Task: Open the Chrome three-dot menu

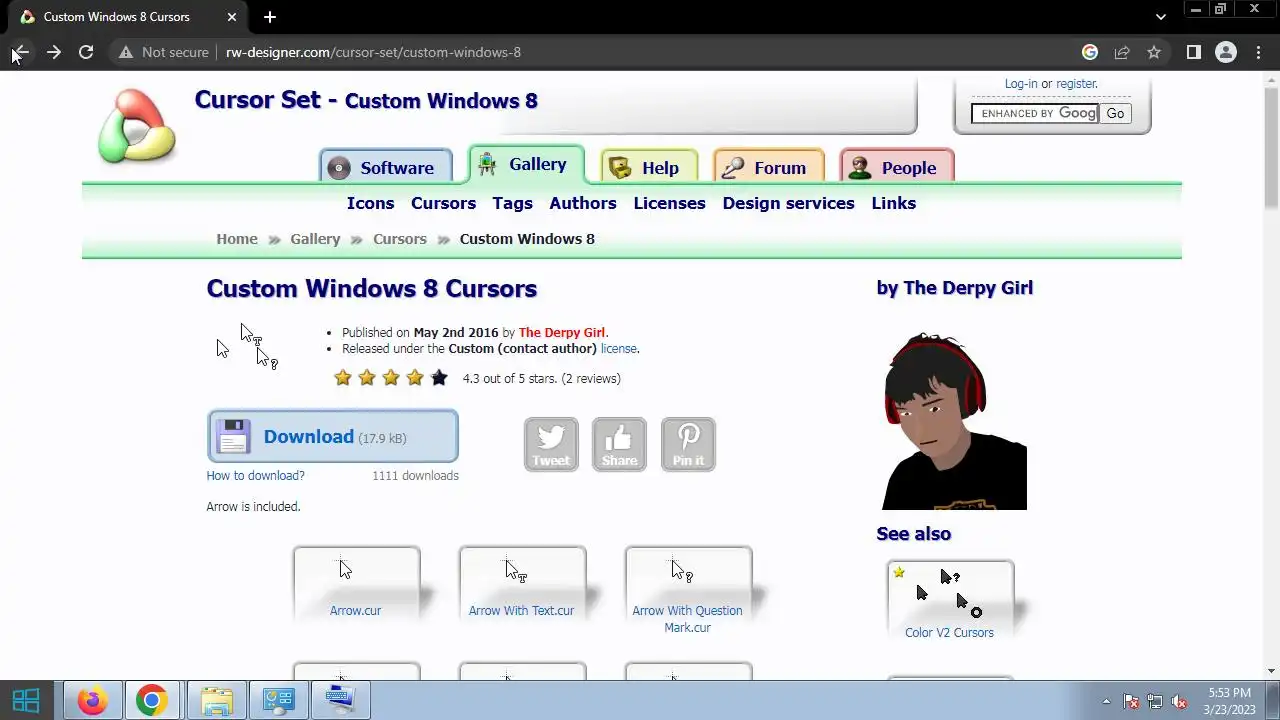Action: (x=1258, y=52)
